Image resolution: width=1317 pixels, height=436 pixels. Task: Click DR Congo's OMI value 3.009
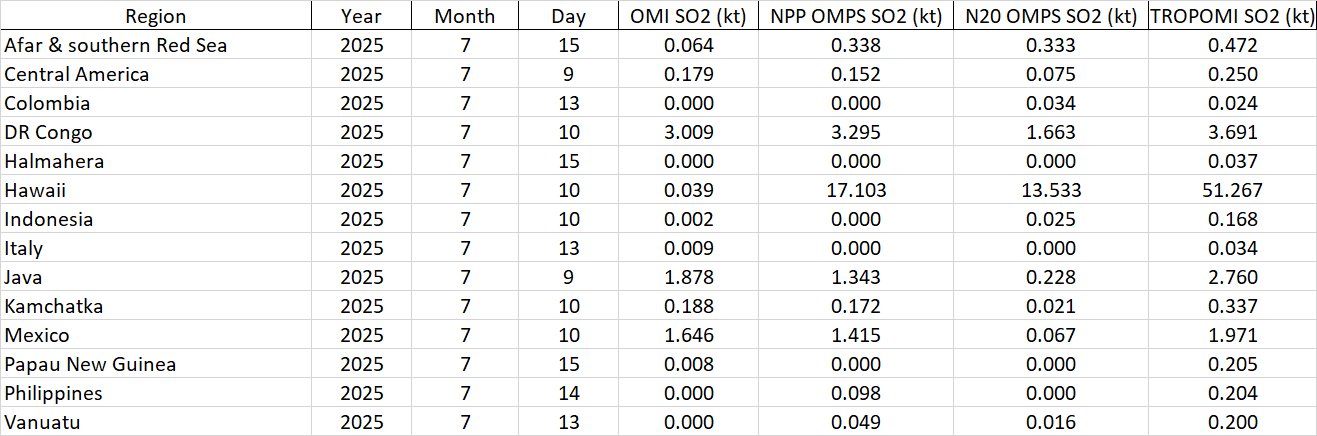tap(686, 132)
